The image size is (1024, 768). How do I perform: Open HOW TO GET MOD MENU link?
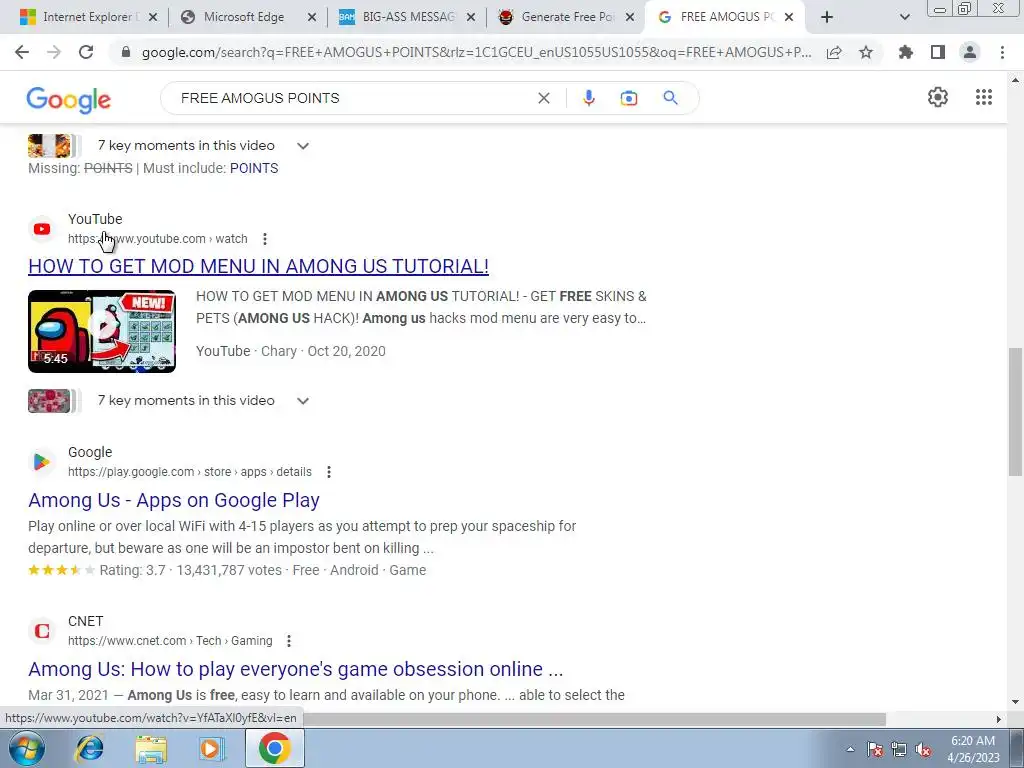tap(259, 266)
